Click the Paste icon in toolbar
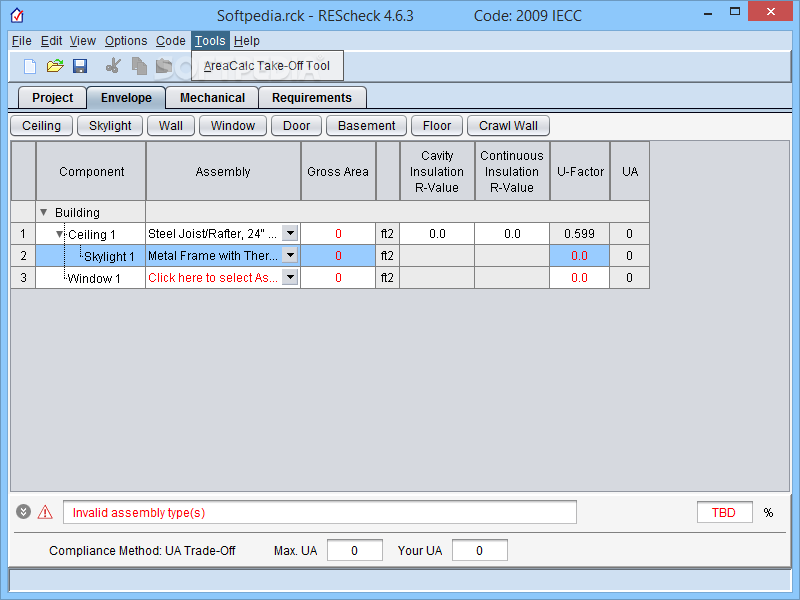 (163, 66)
